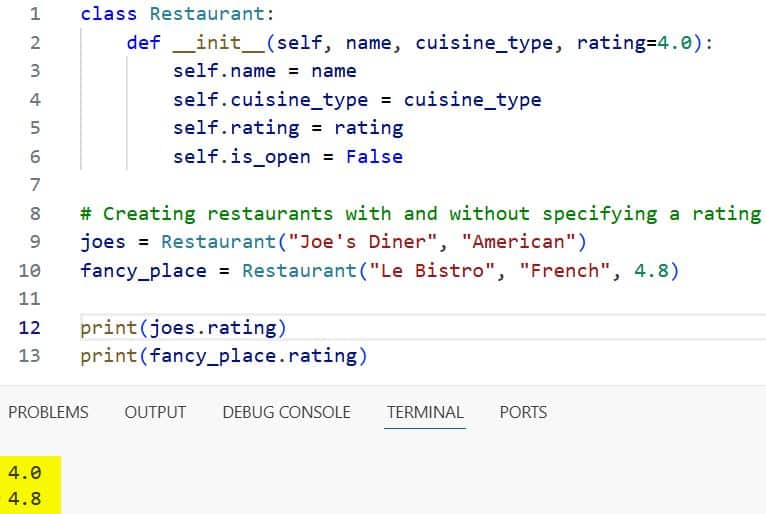Switch to the PORTS tab
This screenshot has height=514, width=766.
[x=523, y=412]
